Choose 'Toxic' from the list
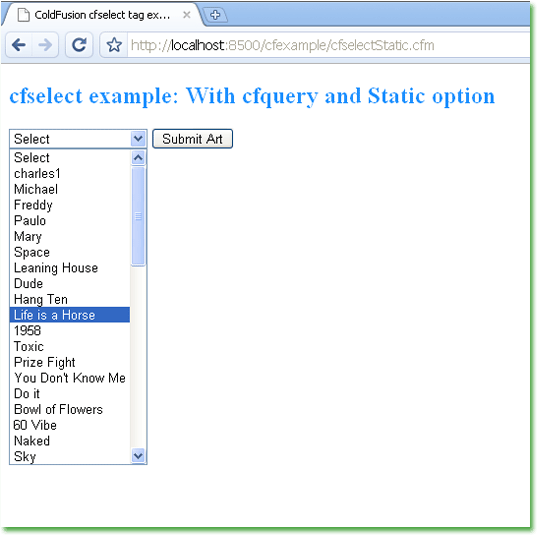The width and height of the screenshot is (538, 535). 70,347
